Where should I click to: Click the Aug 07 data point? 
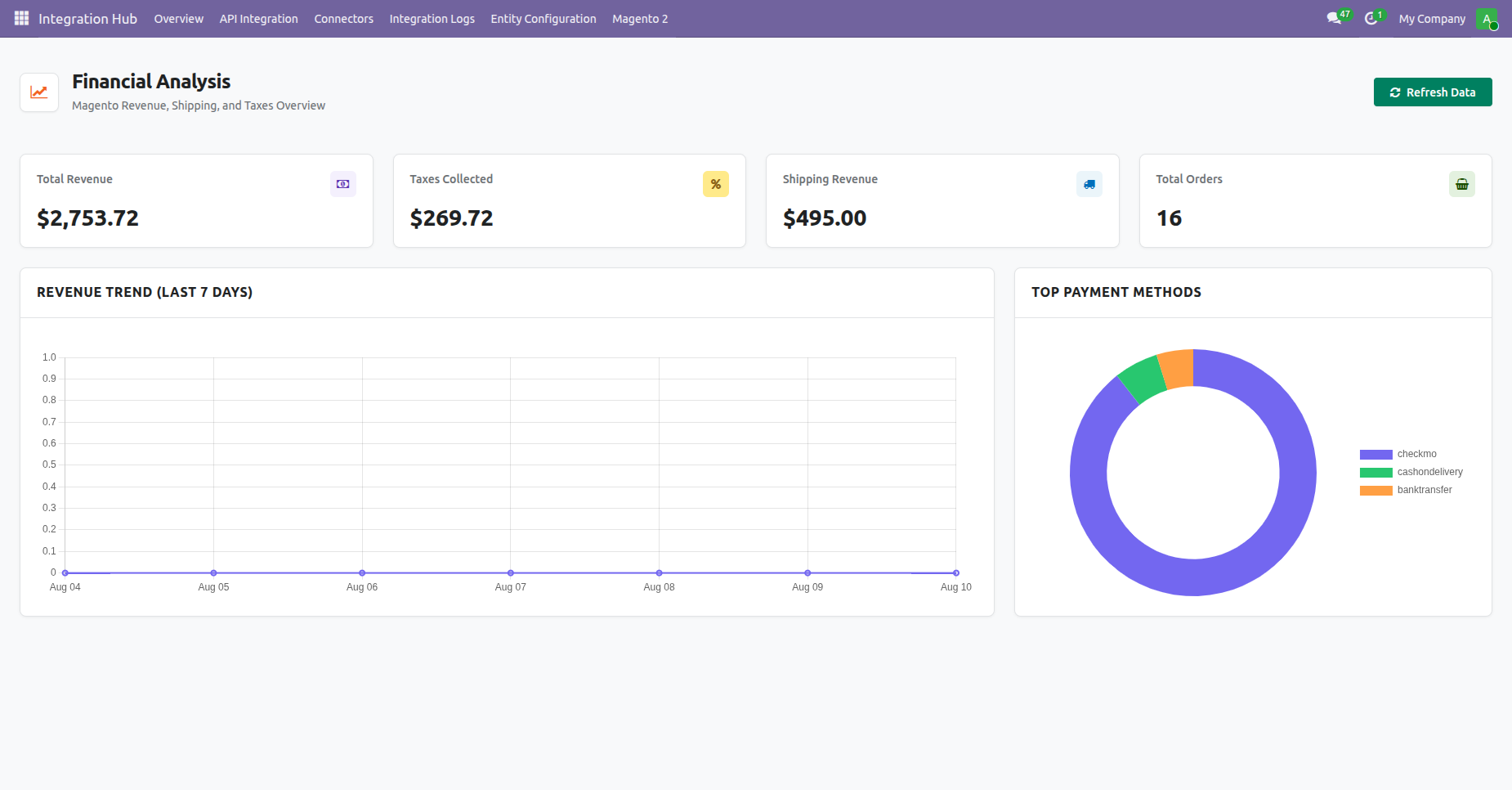coord(511,573)
